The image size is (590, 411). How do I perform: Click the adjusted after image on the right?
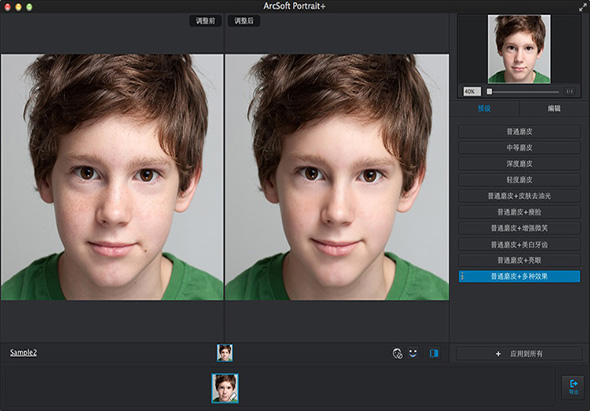(337, 177)
